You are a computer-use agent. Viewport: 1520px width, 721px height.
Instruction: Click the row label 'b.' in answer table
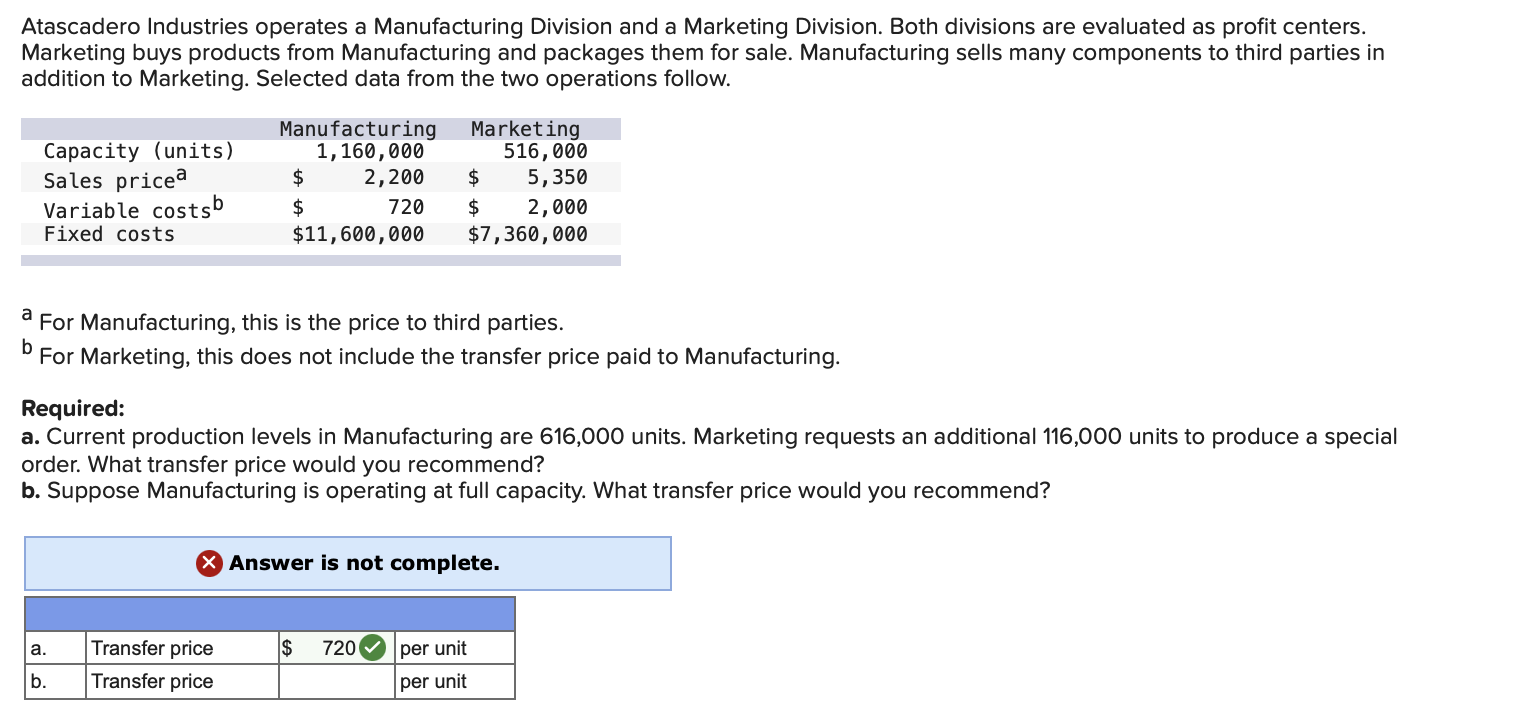(38, 682)
